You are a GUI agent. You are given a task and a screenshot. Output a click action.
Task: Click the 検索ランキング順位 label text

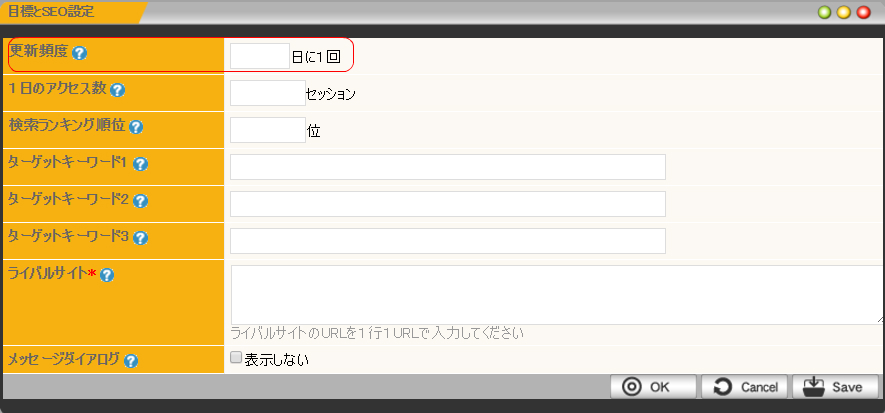67,125
